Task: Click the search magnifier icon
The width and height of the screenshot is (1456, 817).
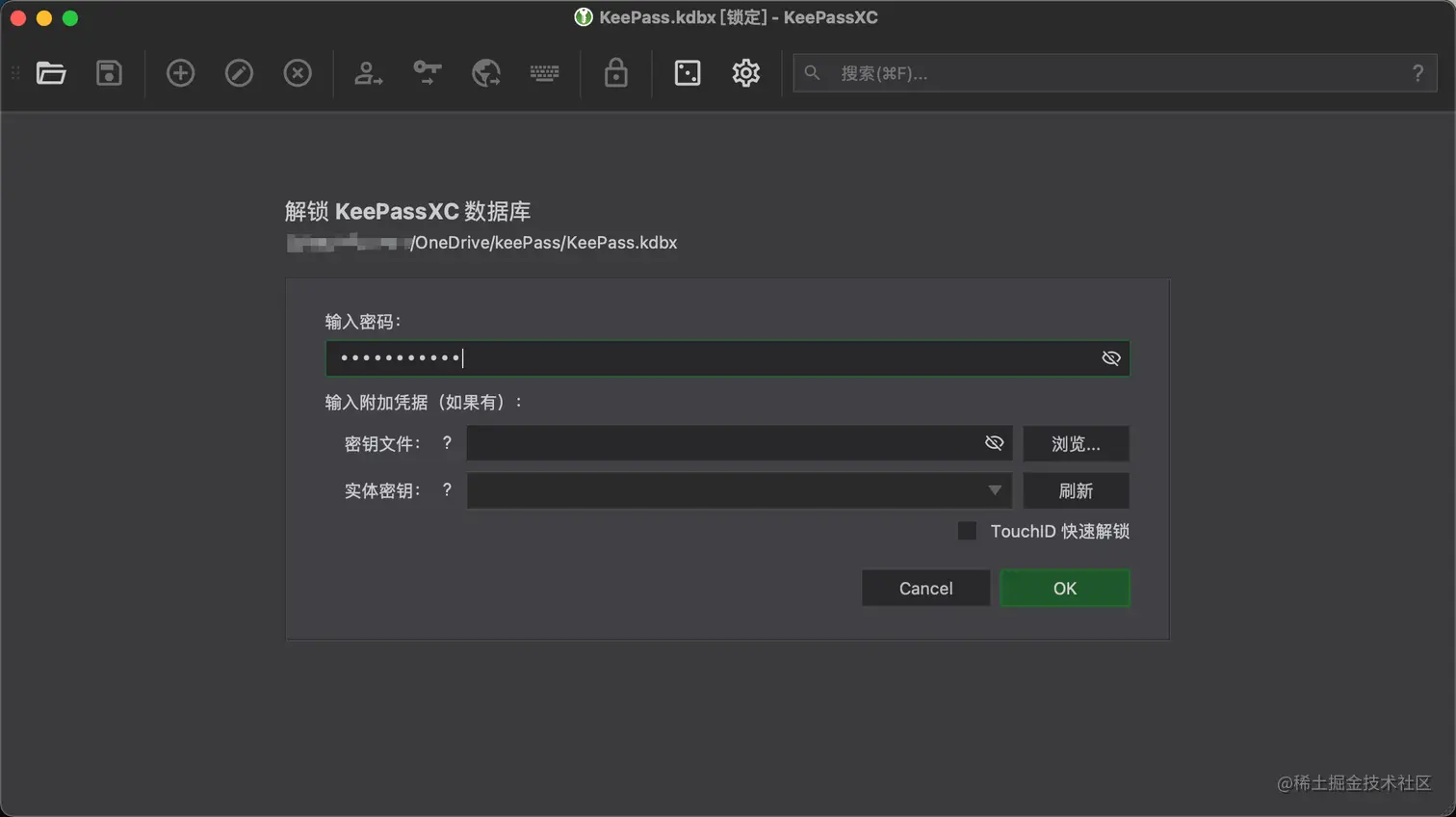Action: (x=813, y=73)
